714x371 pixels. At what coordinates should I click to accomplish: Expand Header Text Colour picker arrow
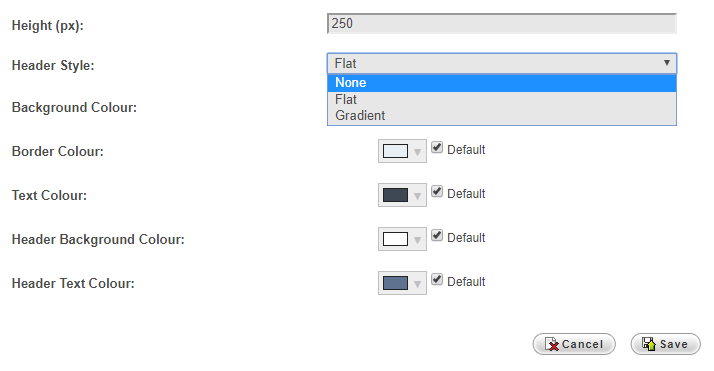coord(417,284)
